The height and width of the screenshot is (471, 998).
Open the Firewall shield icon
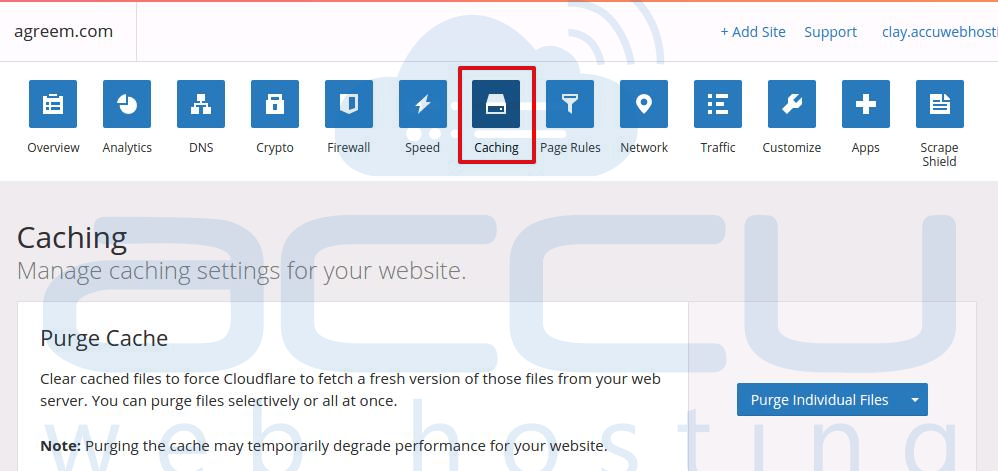[349, 104]
